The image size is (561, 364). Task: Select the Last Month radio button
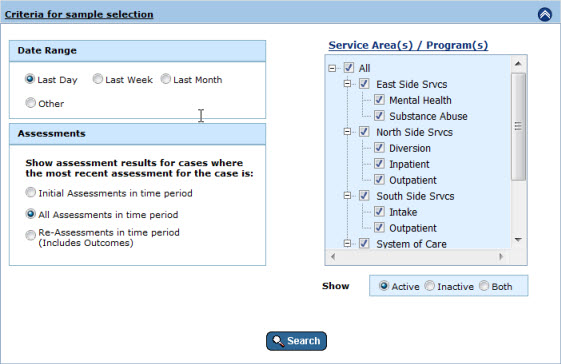[x=166, y=79]
